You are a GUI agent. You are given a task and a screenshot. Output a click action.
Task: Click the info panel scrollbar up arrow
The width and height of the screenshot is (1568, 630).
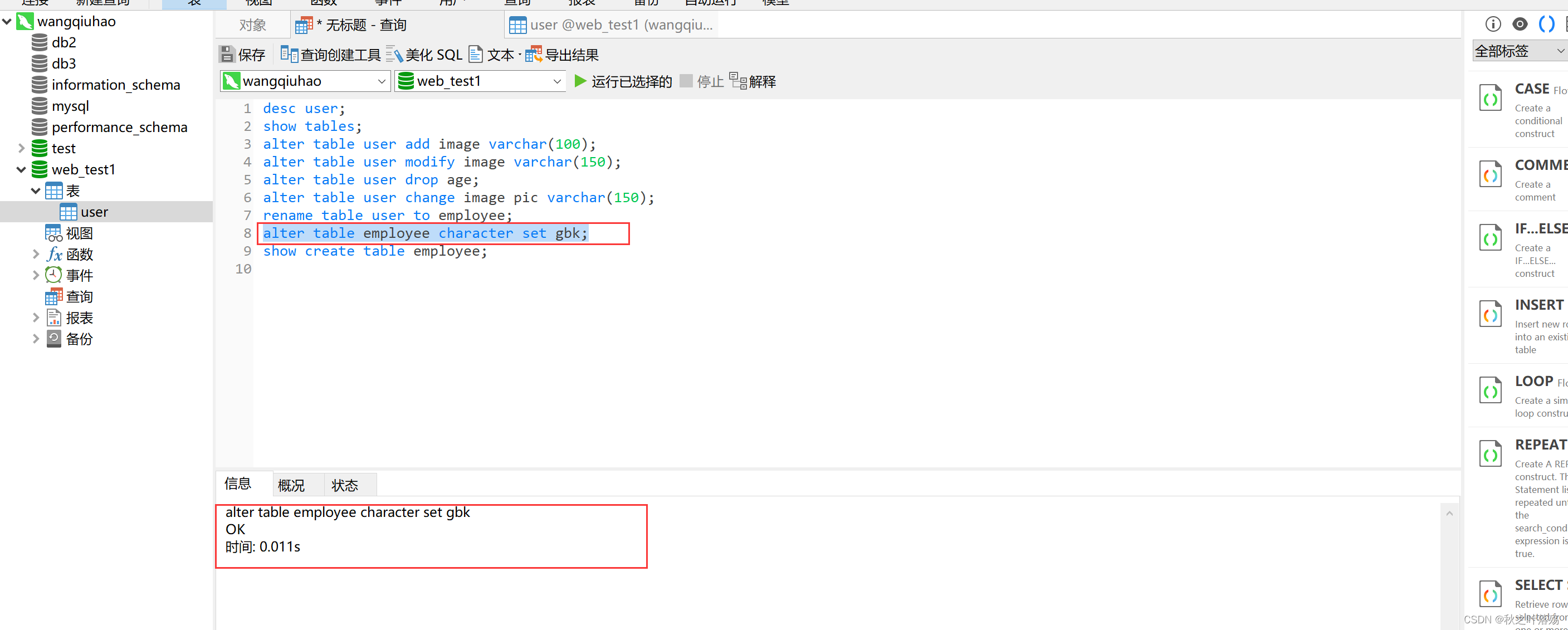[x=1449, y=514]
